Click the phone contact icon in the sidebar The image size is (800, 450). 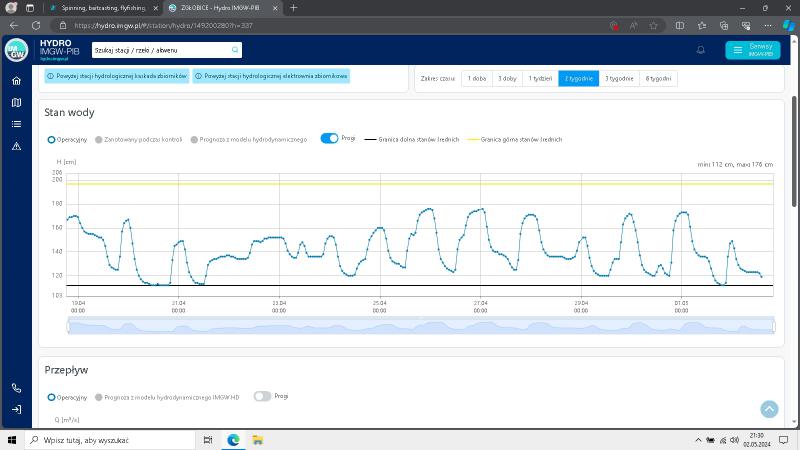coord(16,388)
